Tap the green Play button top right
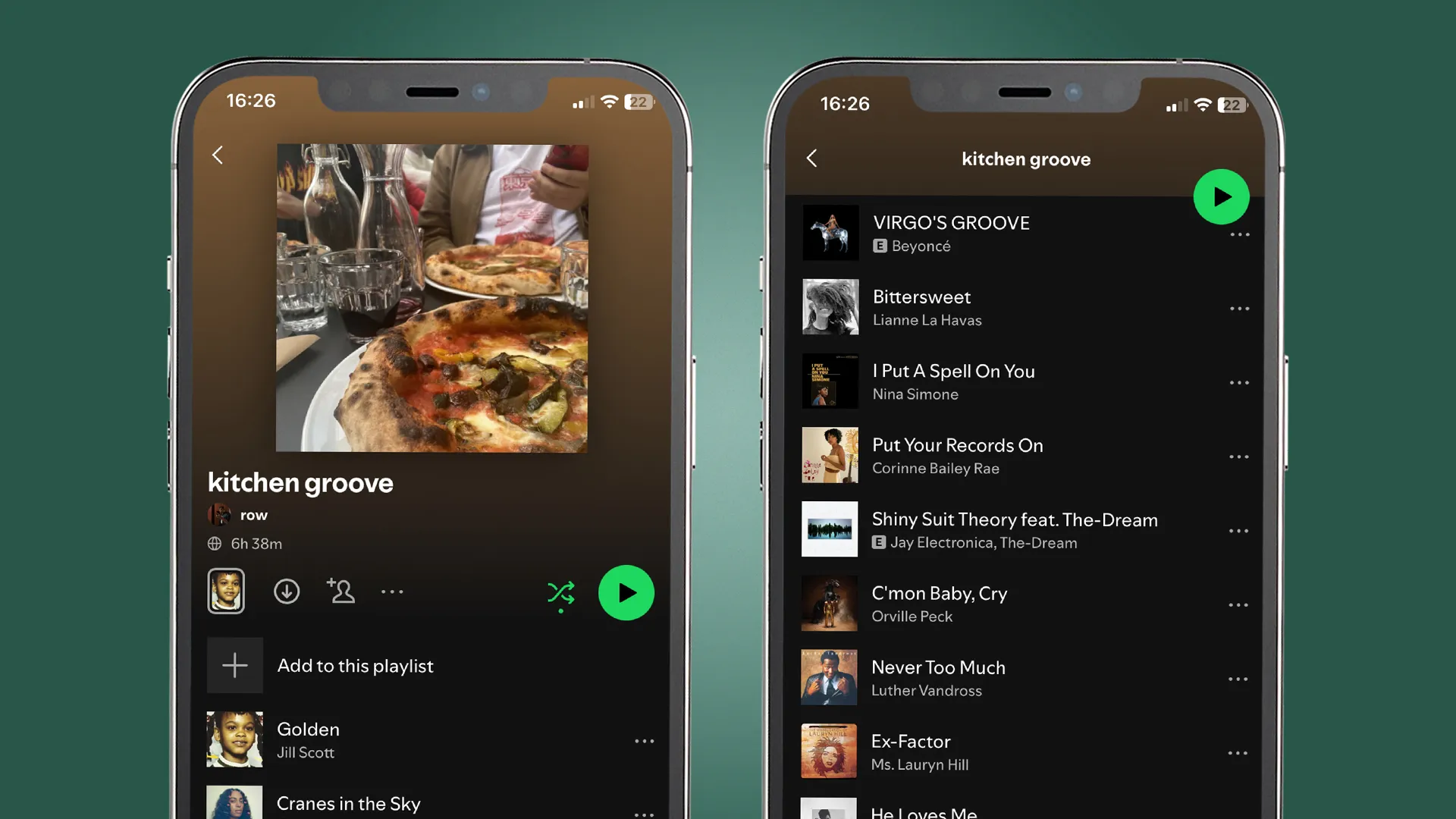Screen dimensions: 1456x819 pyautogui.click(x=1221, y=196)
